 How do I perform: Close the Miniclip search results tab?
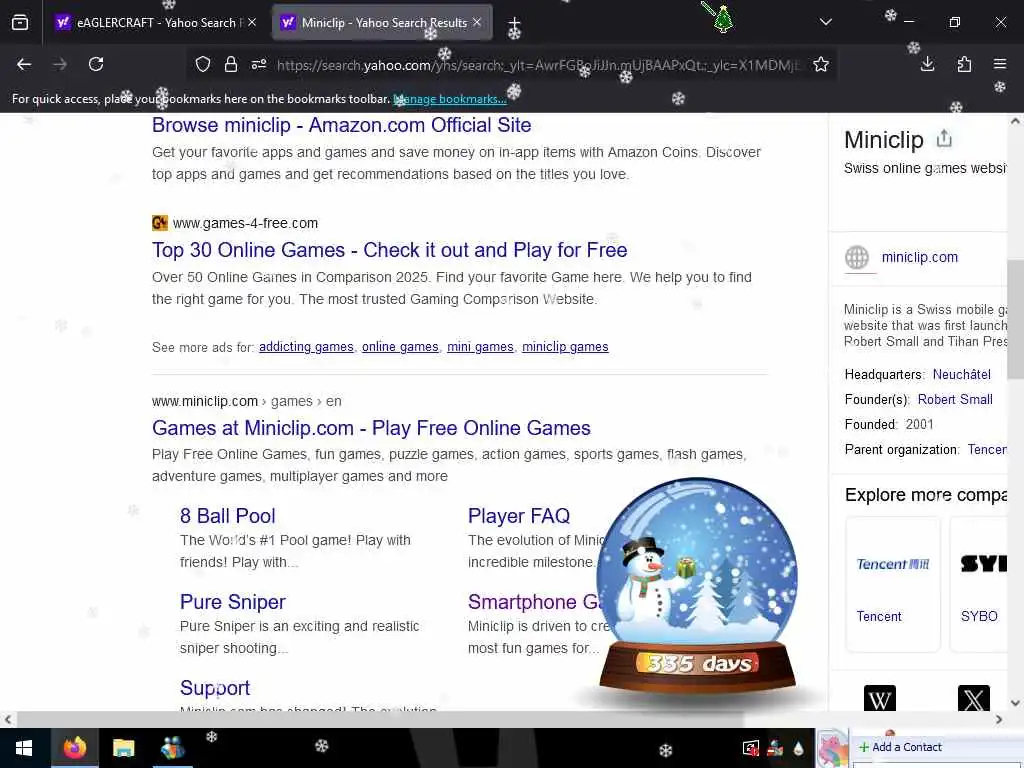coord(477,22)
